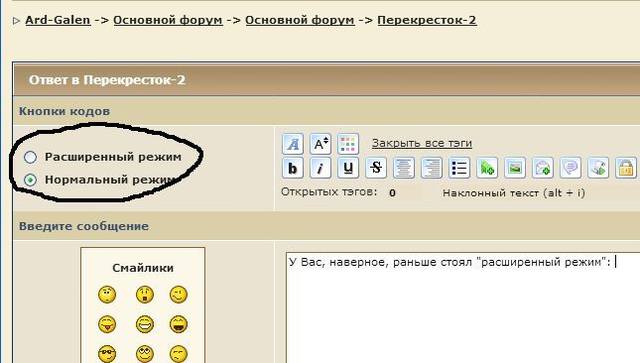Apply italic formatting with the i button
Screen dimensions: 640x363
pyautogui.click(x=320, y=168)
